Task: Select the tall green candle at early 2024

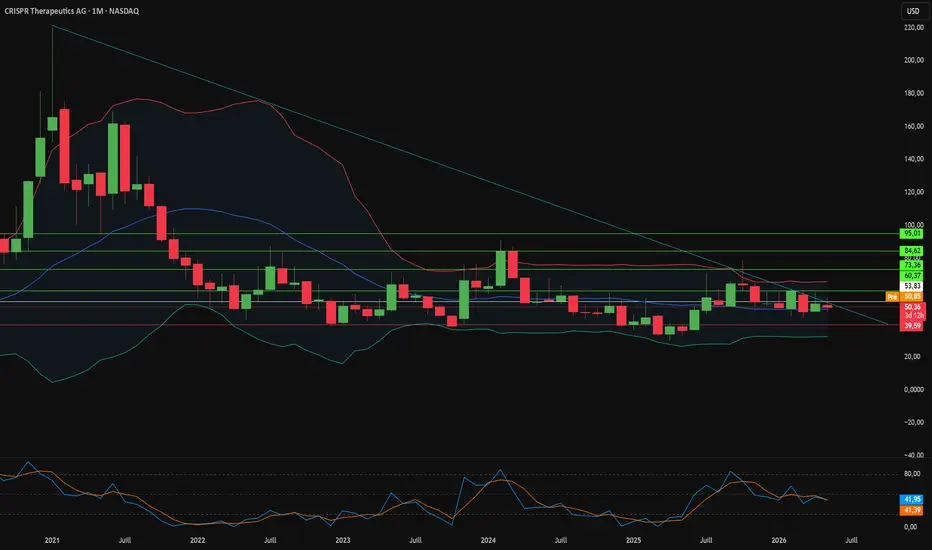Action: [x=500, y=268]
